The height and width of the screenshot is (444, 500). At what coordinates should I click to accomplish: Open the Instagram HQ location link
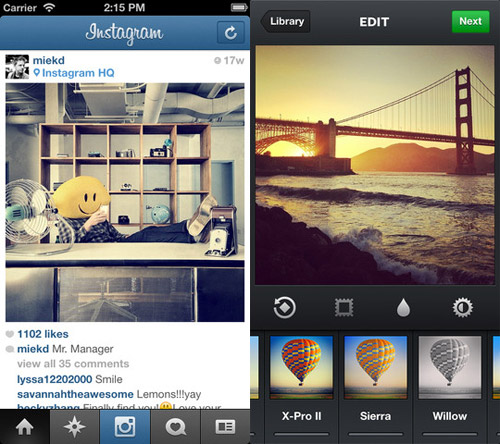[74, 73]
